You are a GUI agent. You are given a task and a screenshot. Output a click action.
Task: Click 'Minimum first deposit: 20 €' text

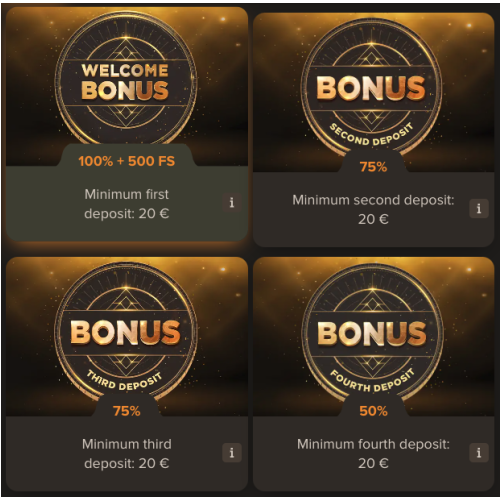126,204
